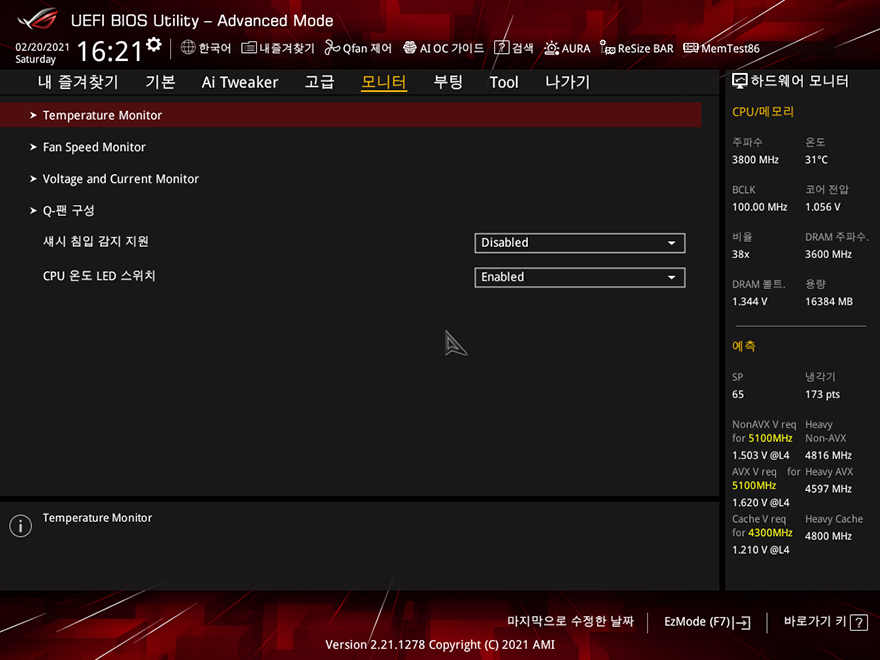Select the 섀시 침입 감지 지원 label
Image resolution: width=880 pixels, height=660 pixels.
click(95, 241)
